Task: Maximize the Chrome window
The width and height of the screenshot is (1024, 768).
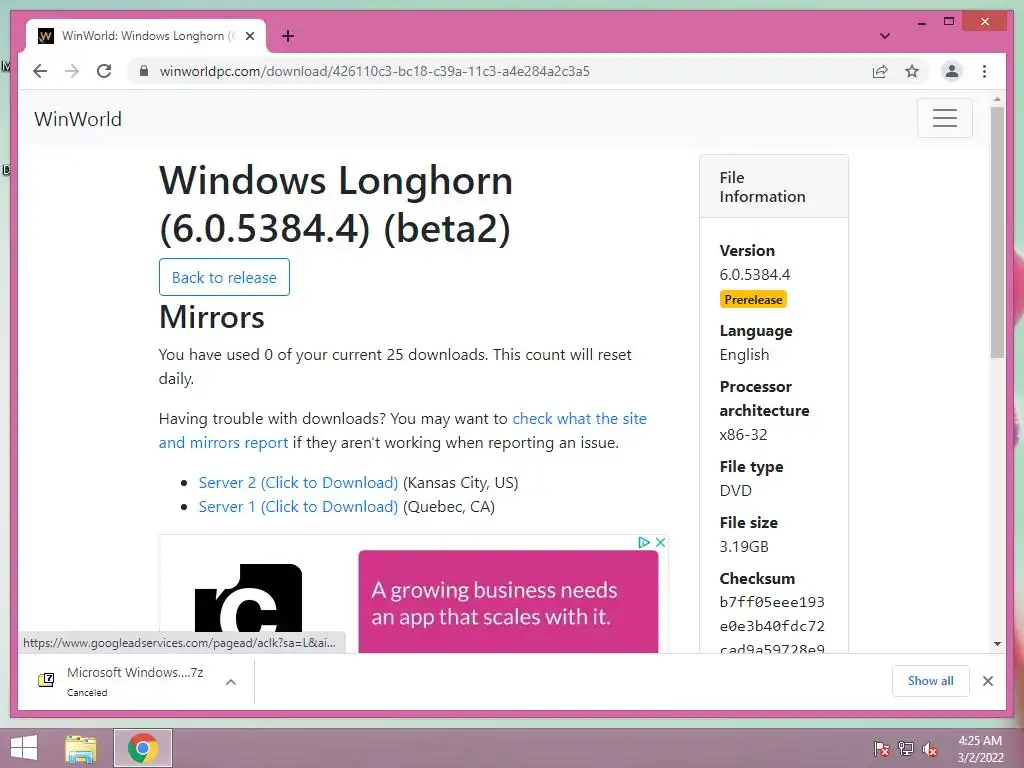Action: (x=949, y=22)
